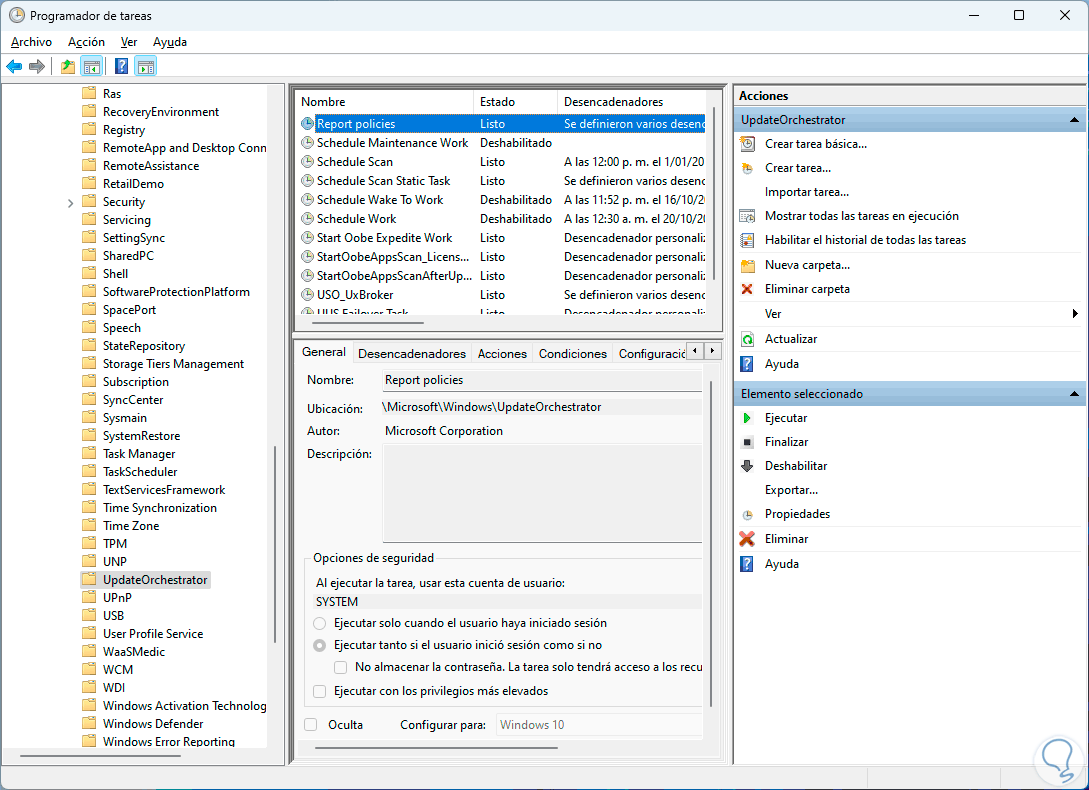Sort by the Estado column header
Image resolution: width=1089 pixels, height=790 pixels.
[x=515, y=101]
